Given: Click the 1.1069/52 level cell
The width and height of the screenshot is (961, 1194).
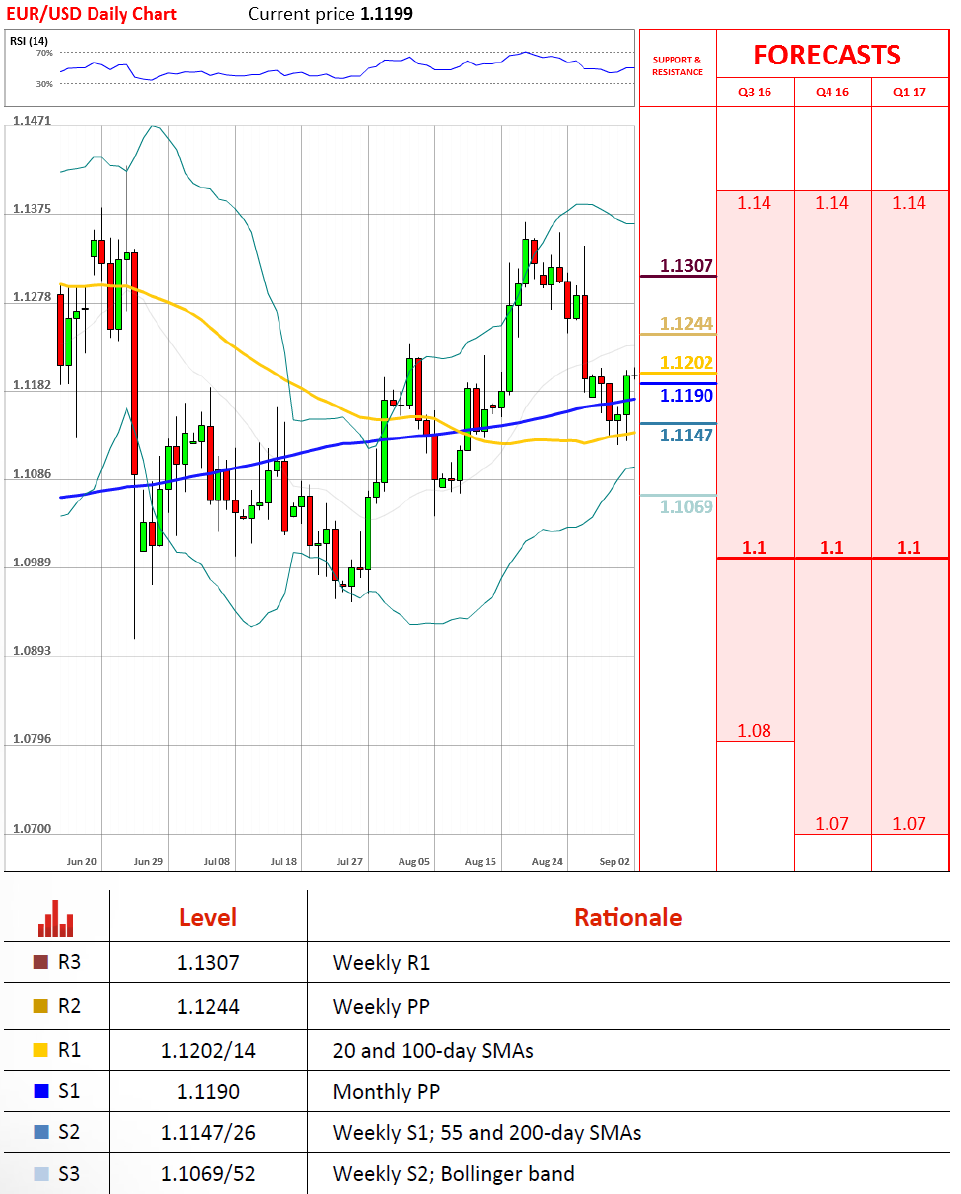Looking at the screenshot, I should click(208, 1174).
